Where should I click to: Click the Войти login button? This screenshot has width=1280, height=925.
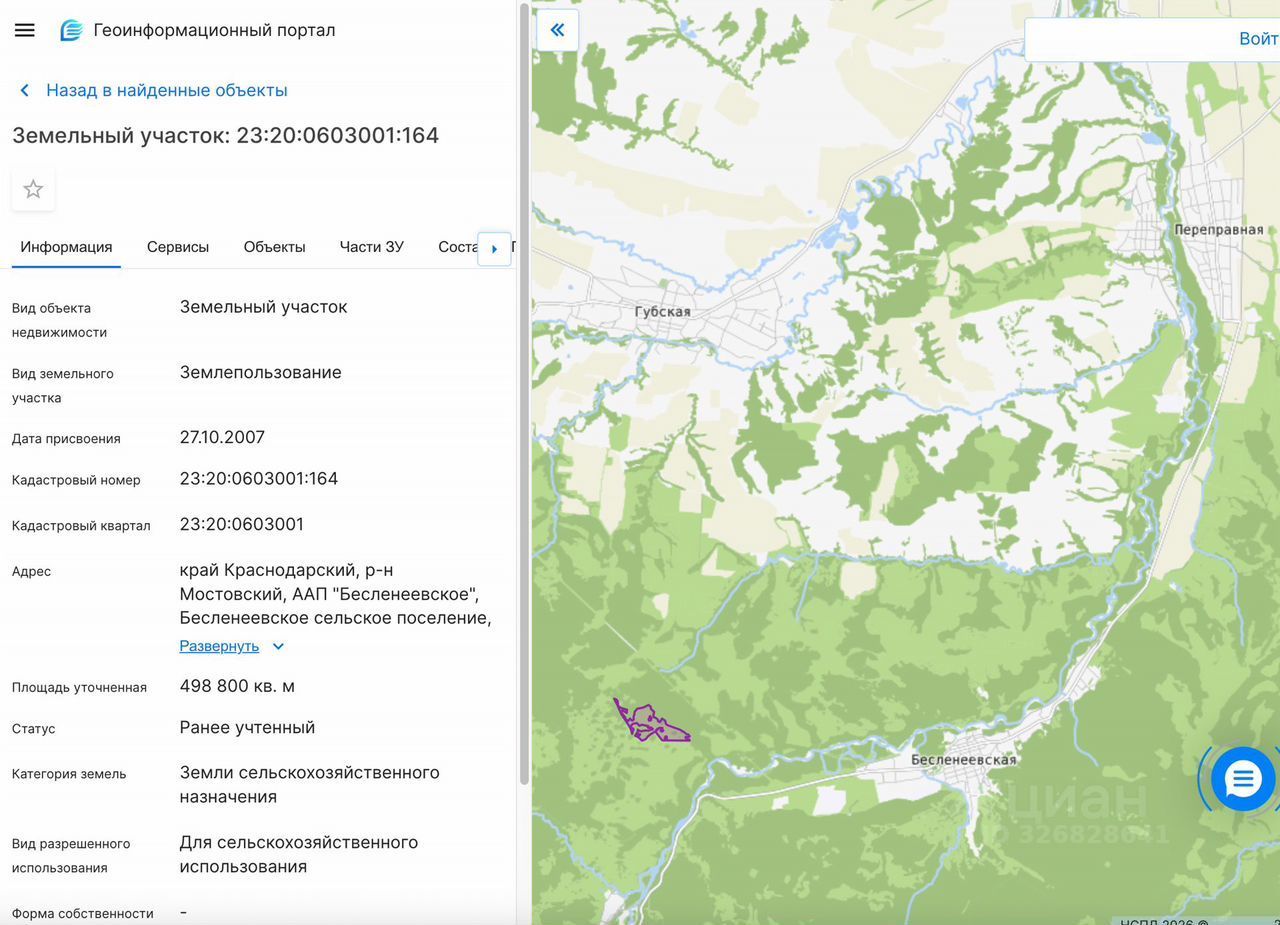click(1258, 39)
